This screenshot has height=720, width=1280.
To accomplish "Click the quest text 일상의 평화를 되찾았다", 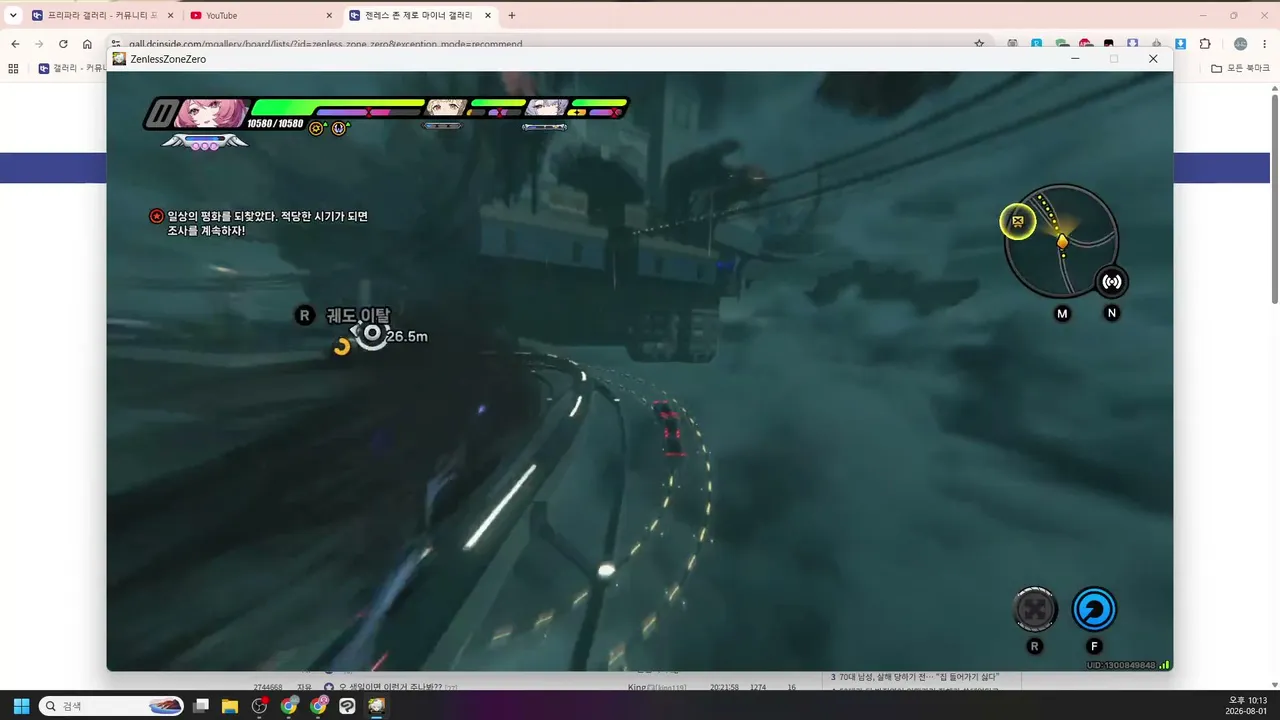I will [x=222, y=216].
